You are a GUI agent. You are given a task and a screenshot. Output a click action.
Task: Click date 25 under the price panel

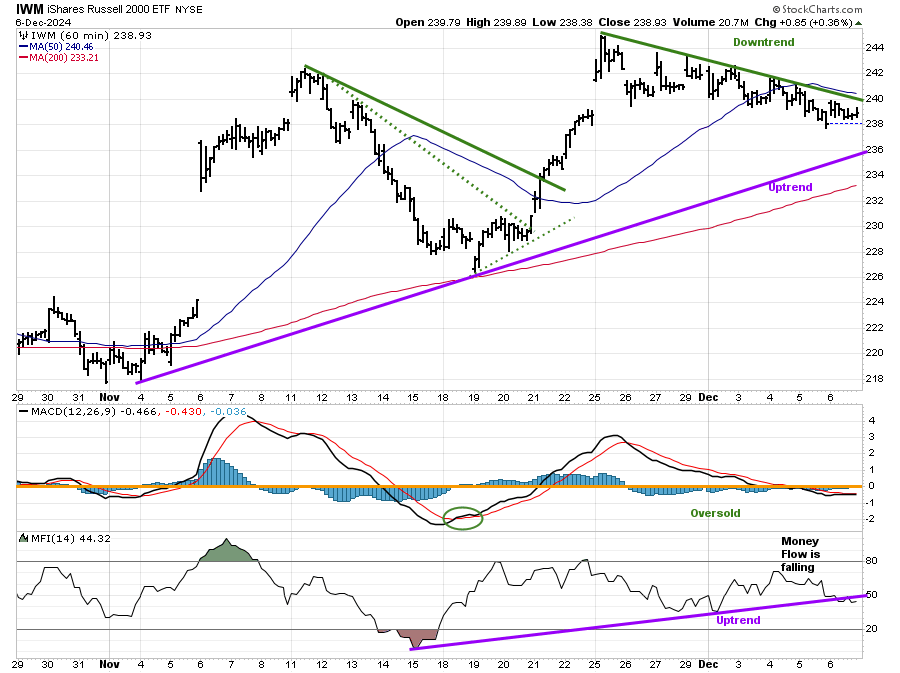coord(595,397)
